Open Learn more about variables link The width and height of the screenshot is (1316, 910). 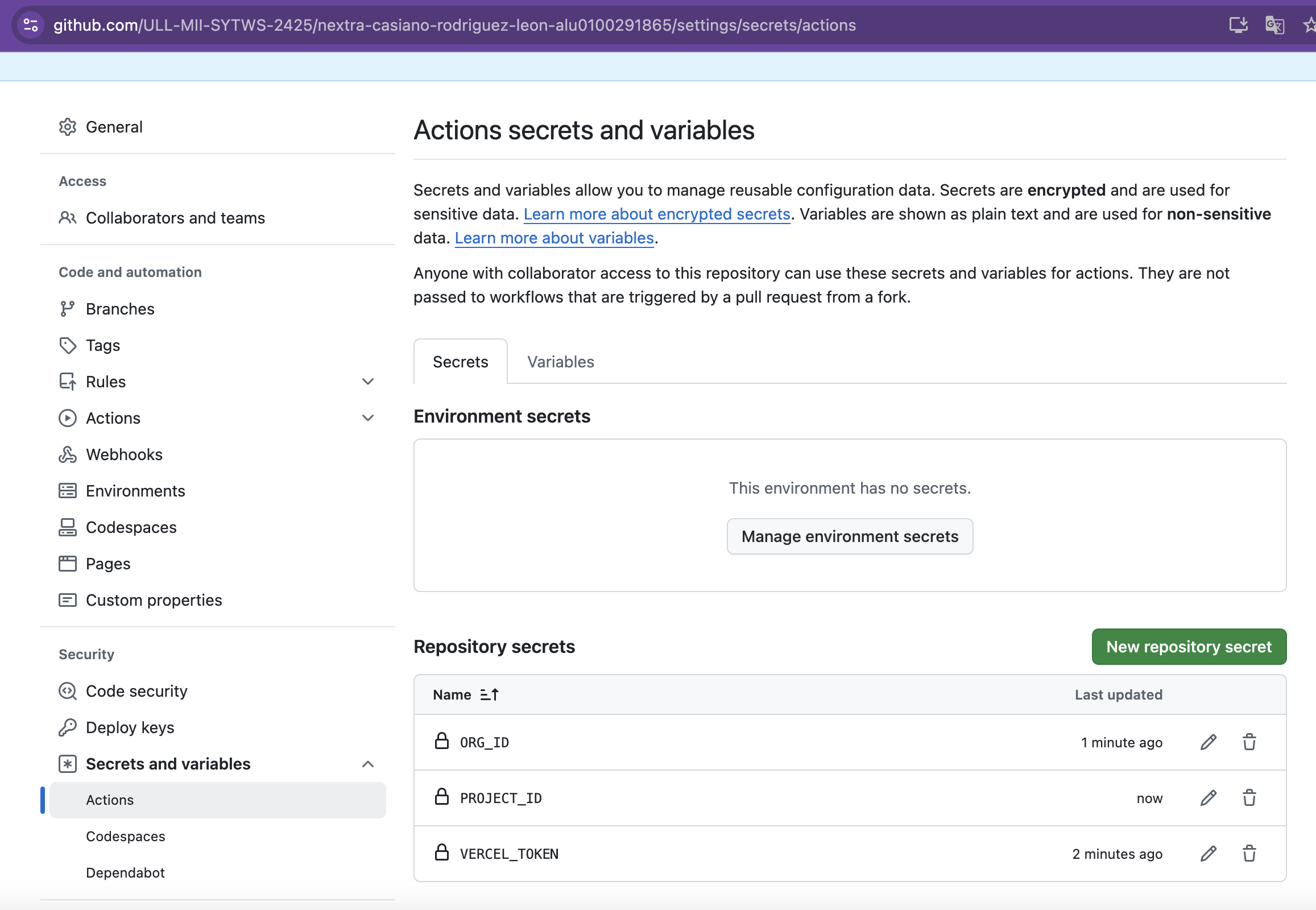(x=554, y=238)
